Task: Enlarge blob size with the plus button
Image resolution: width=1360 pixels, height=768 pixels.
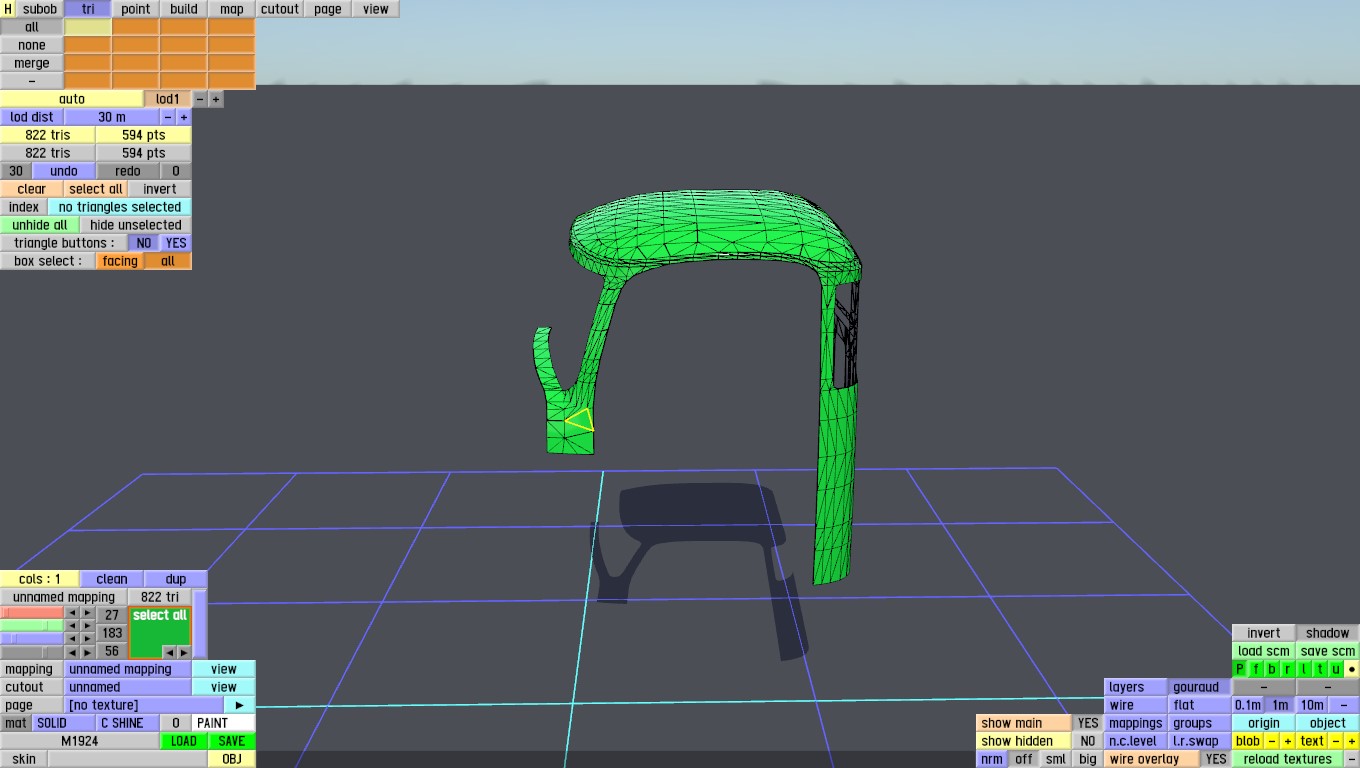Action: (1288, 741)
